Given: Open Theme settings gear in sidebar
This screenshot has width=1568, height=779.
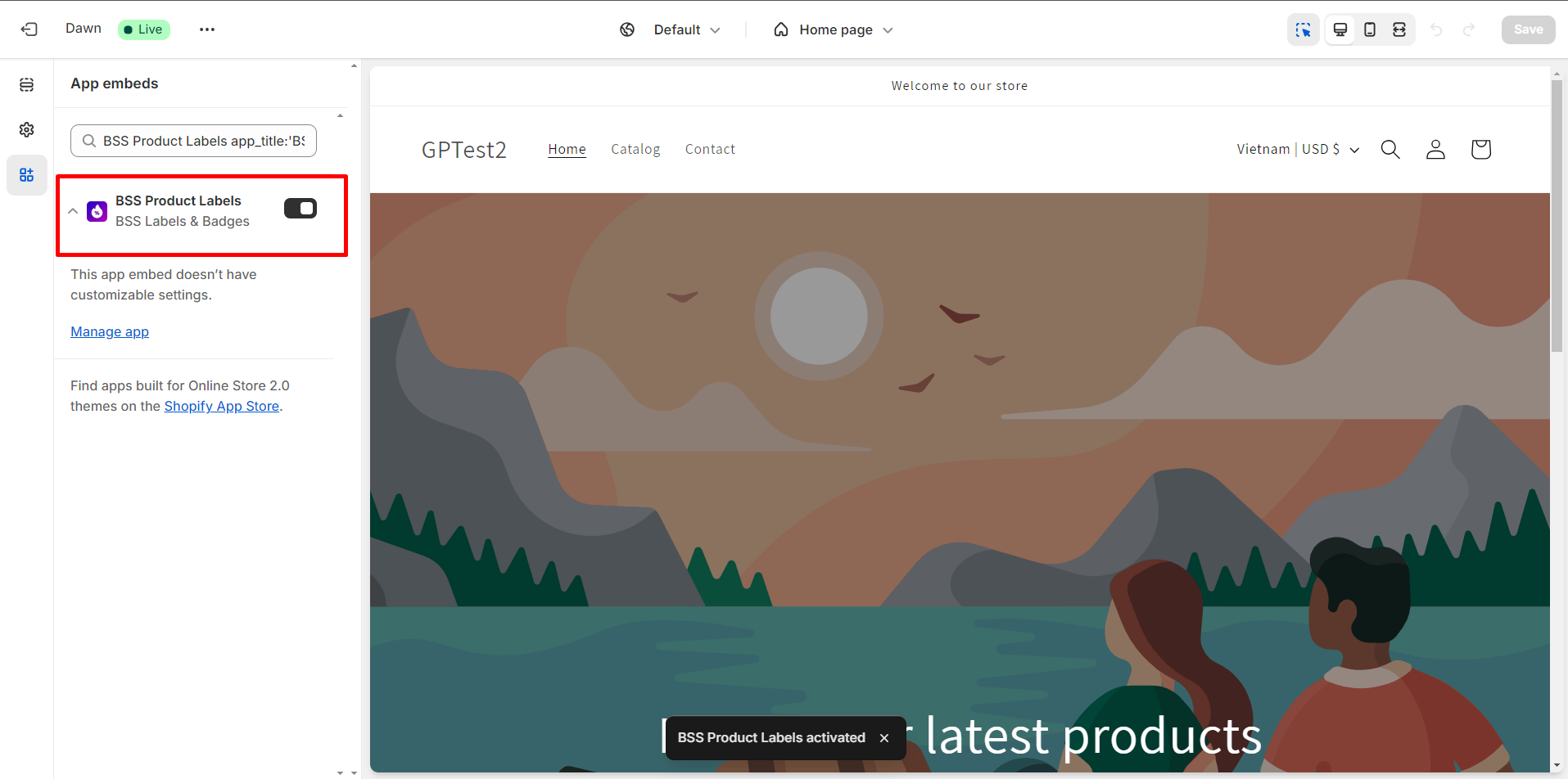Looking at the screenshot, I should [x=26, y=129].
